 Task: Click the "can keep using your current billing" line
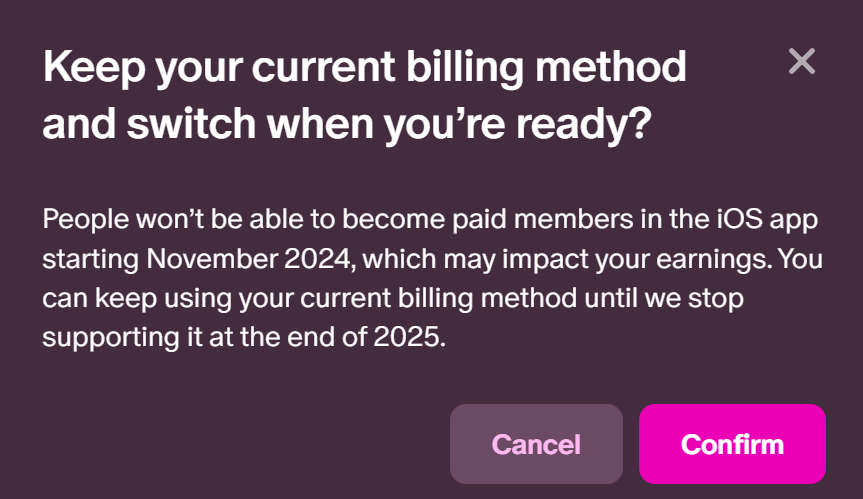258,299
